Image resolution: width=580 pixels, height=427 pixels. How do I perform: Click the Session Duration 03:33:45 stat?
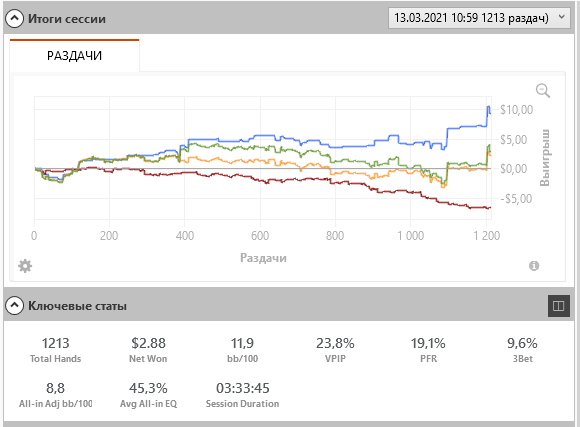(242, 395)
